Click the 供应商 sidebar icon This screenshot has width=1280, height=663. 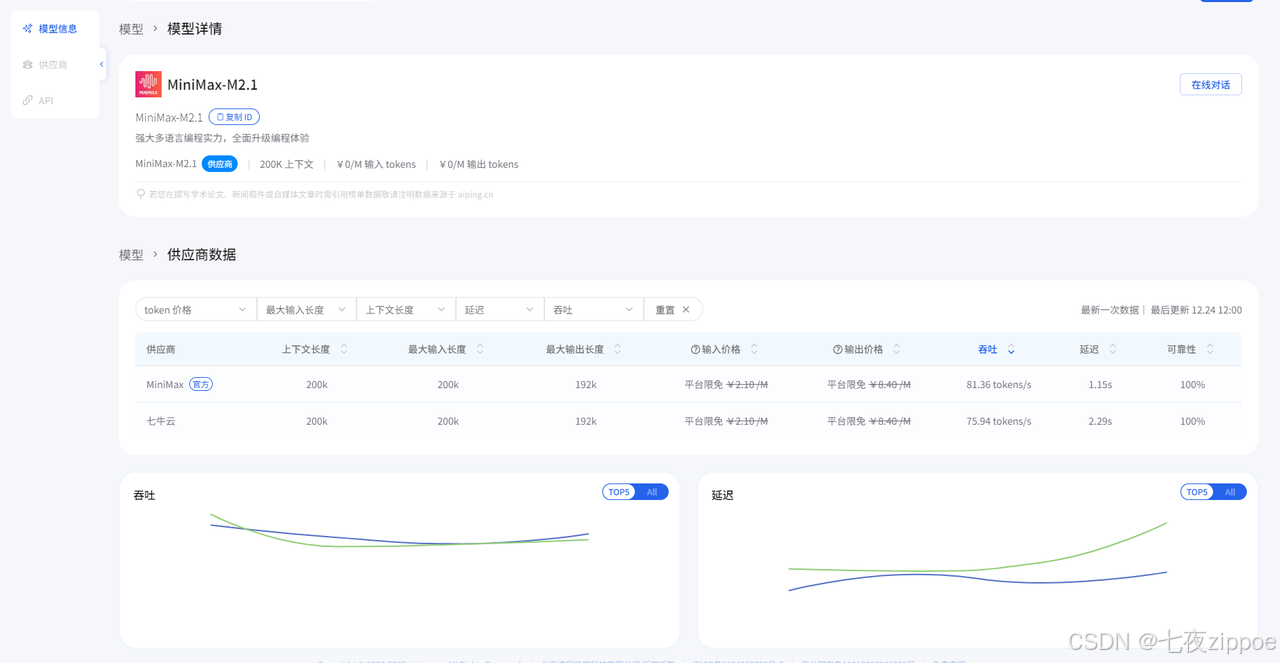[28, 65]
